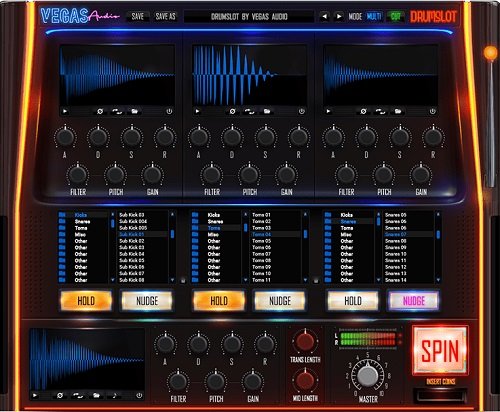Click the TRANS LENGTH red knob
Screen dimensions: 500x412
click(x=305, y=341)
